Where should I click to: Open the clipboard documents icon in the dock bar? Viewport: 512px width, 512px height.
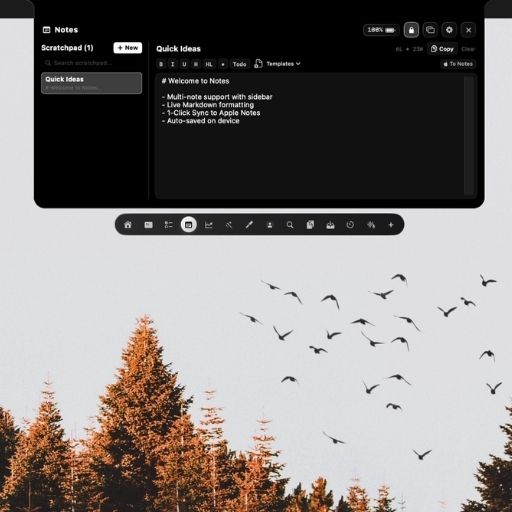point(310,225)
